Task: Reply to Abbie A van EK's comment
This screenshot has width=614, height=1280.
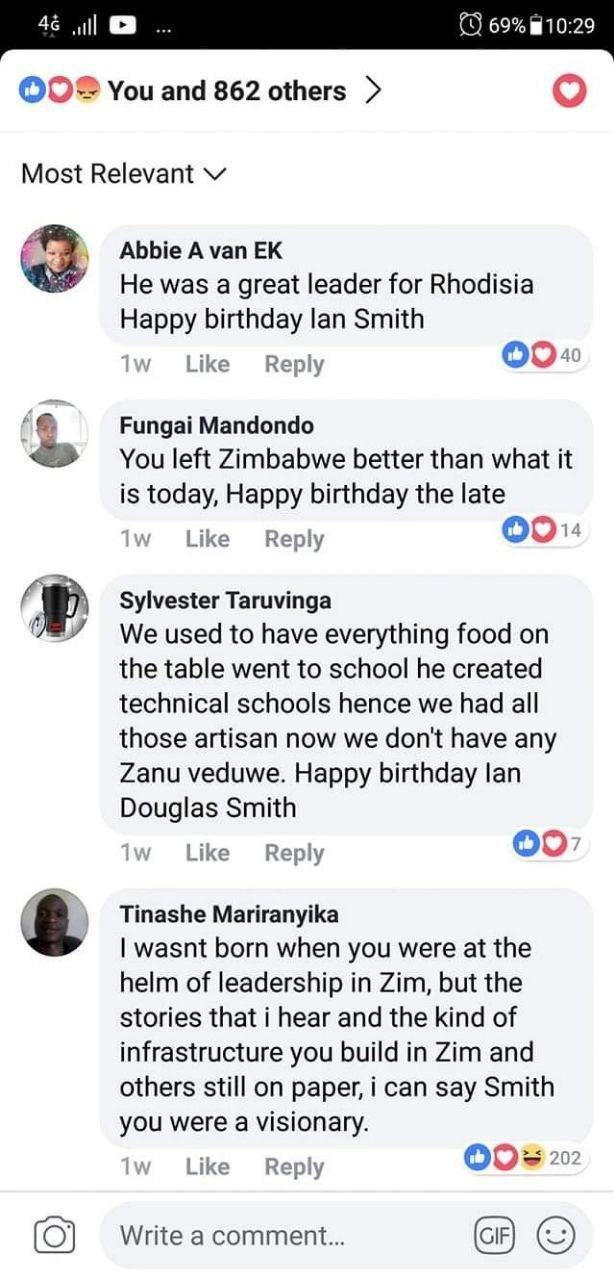Action: [294, 364]
